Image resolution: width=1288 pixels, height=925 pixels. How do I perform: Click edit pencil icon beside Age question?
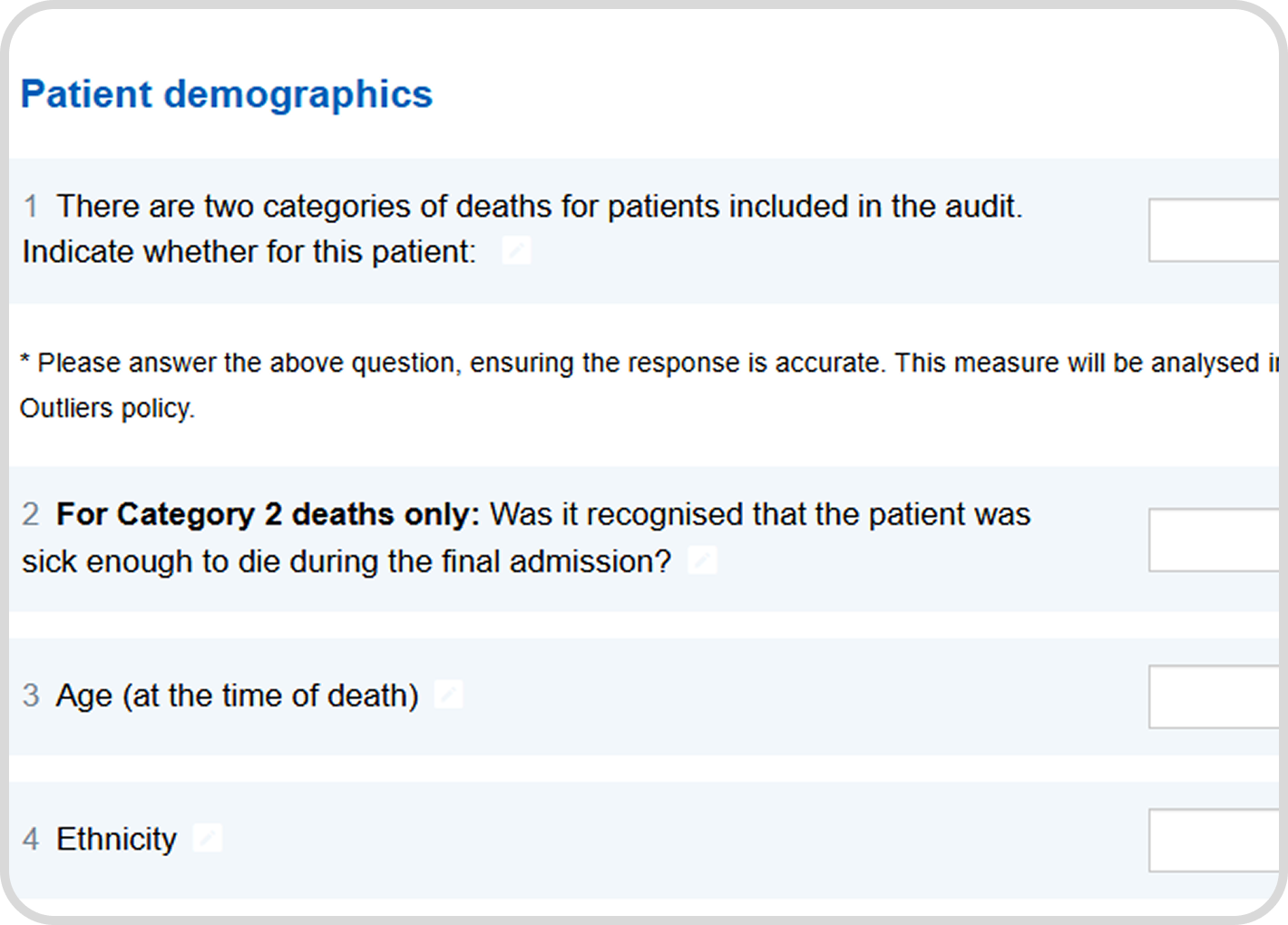coord(448,695)
